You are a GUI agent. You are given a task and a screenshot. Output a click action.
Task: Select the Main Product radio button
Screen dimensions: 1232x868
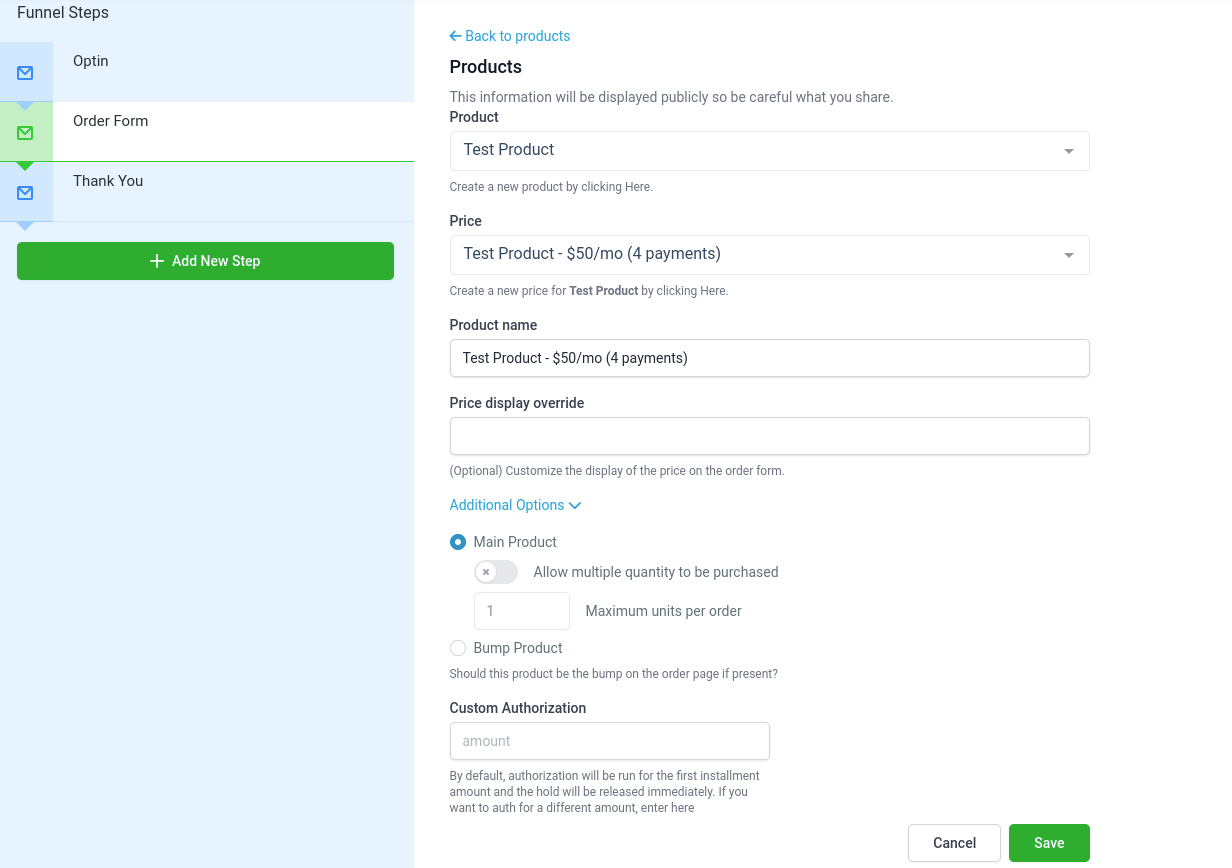tap(458, 542)
